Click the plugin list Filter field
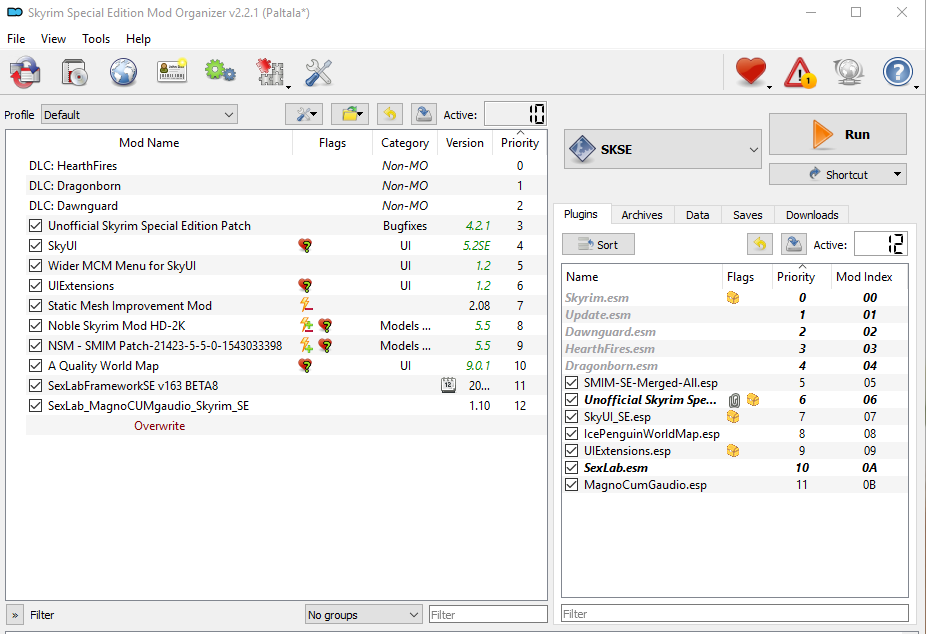Screen dimensions: 926x634 coord(735,614)
